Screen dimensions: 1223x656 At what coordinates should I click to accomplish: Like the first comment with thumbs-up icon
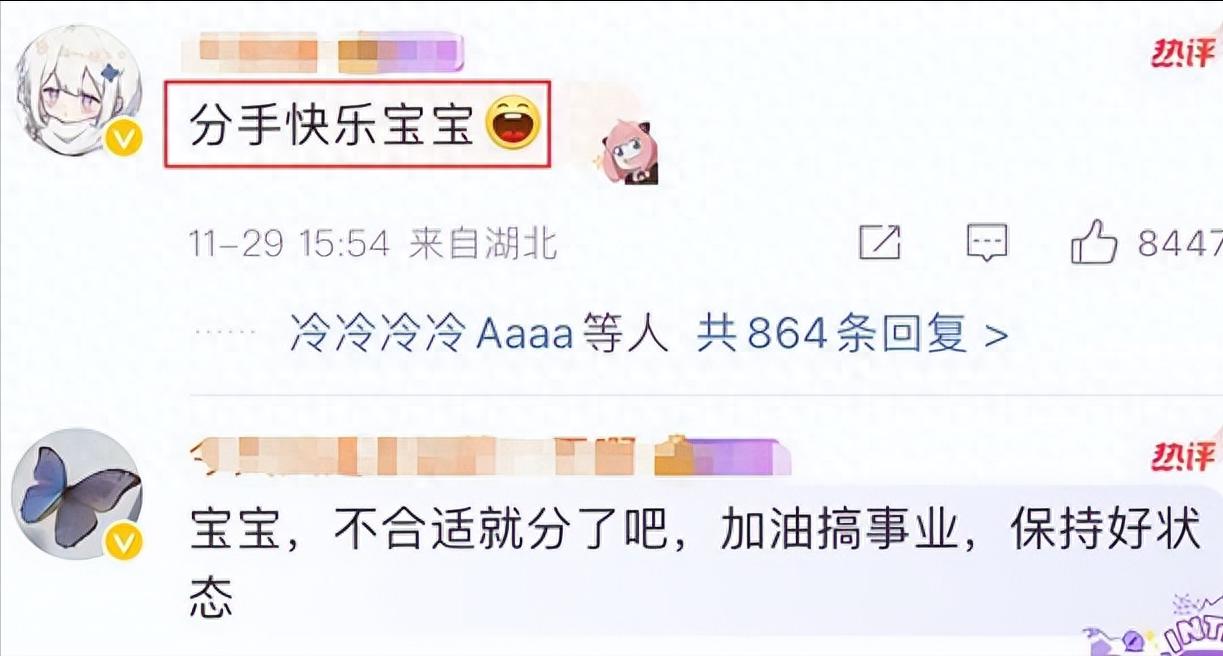pyautogui.click(x=1093, y=241)
